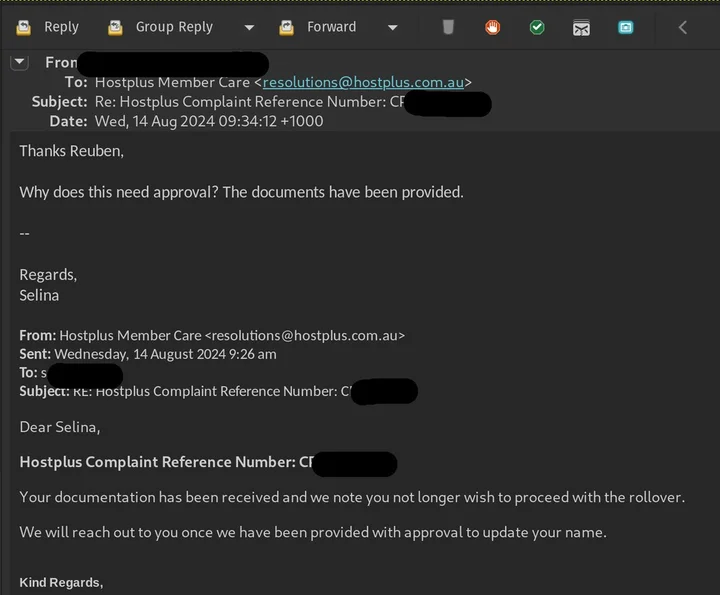
Task: Click the green checkmark not-junk icon
Action: (537, 27)
